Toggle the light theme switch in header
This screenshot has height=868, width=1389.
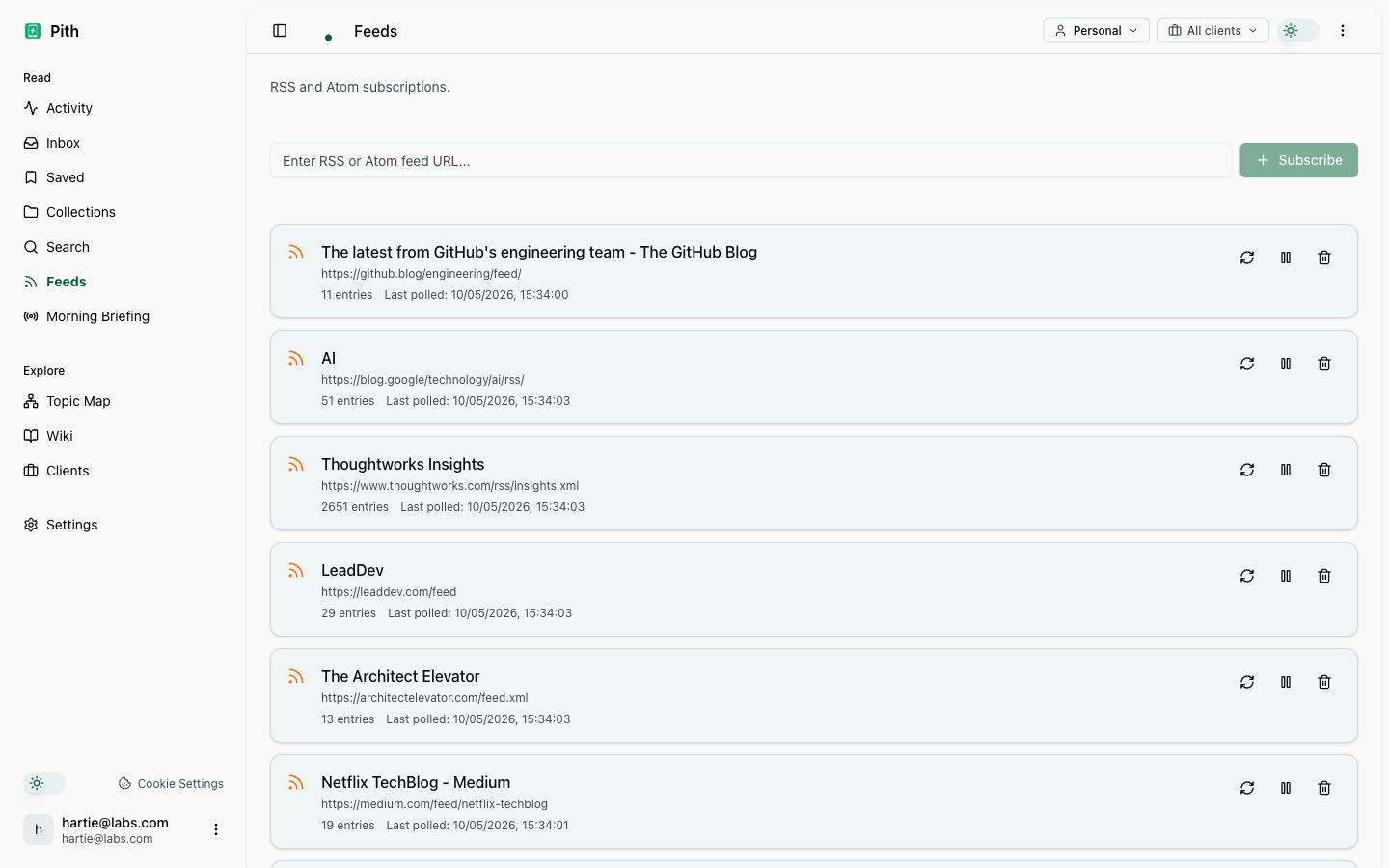(x=1298, y=31)
